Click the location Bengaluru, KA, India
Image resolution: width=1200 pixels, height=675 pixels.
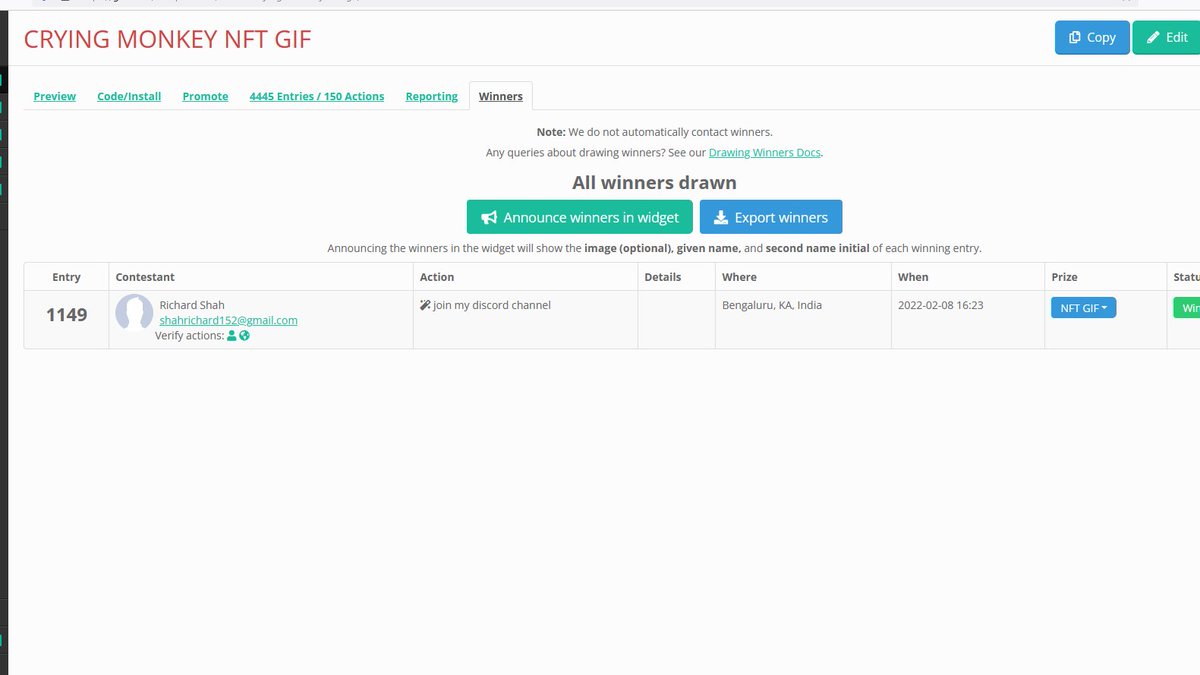(772, 305)
